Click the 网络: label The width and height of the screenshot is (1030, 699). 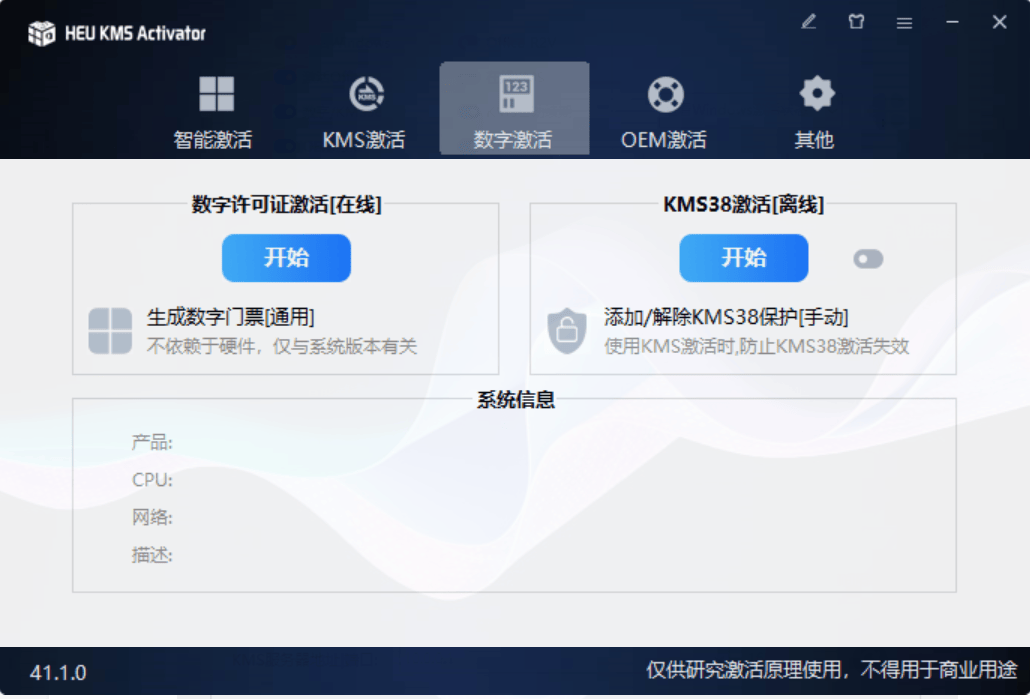(152, 517)
